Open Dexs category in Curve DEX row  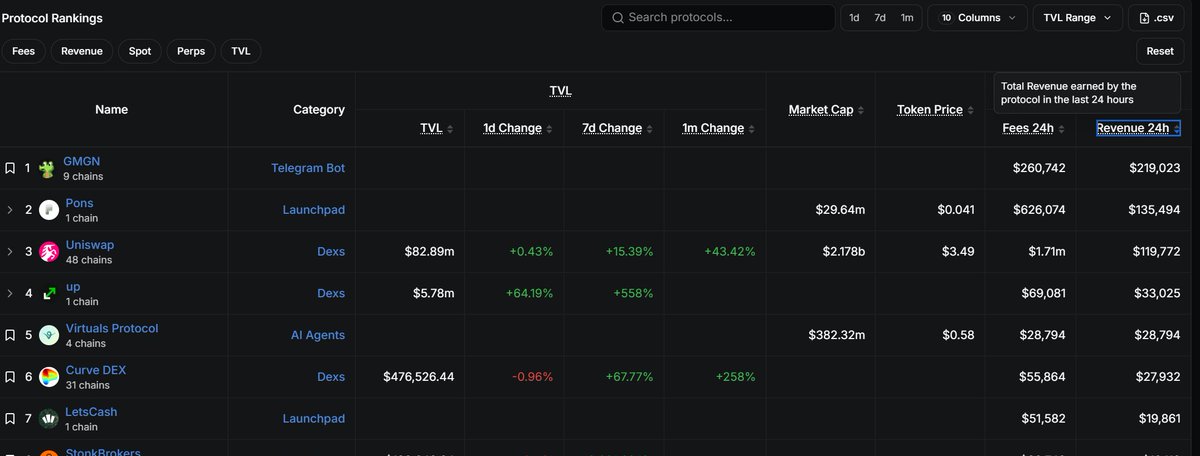tap(330, 377)
